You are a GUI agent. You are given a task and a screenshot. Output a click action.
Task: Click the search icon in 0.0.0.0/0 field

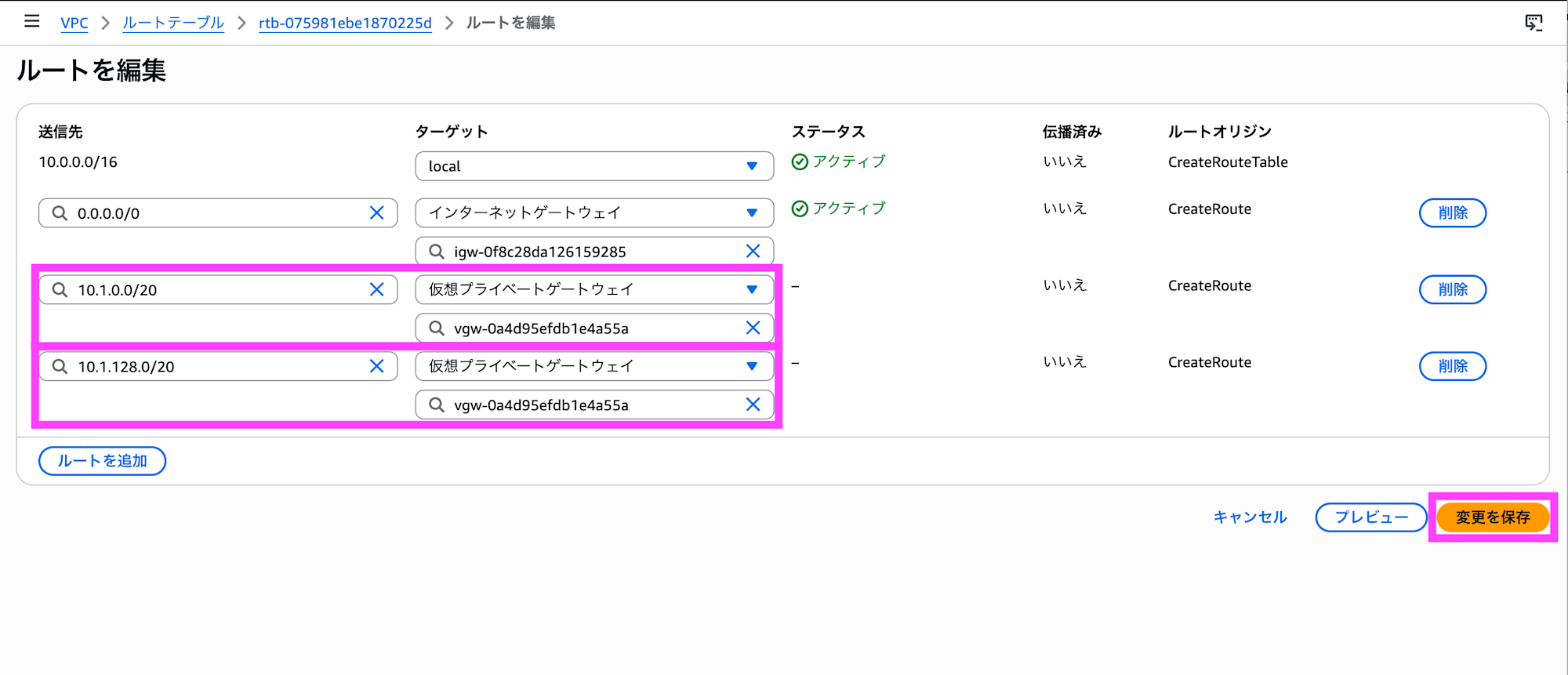point(60,212)
